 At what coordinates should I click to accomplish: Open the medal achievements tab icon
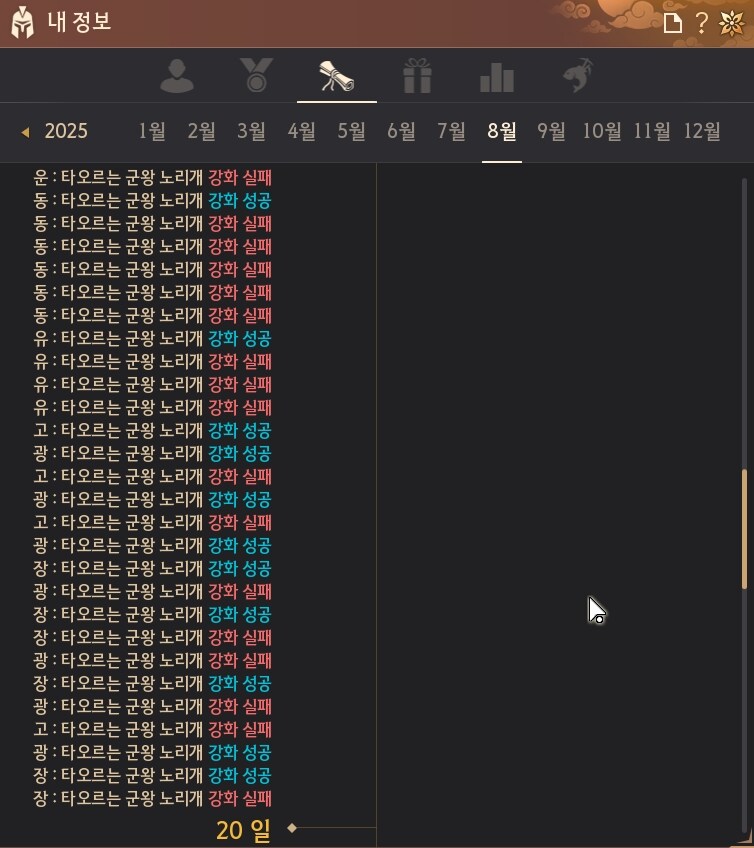point(256,76)
